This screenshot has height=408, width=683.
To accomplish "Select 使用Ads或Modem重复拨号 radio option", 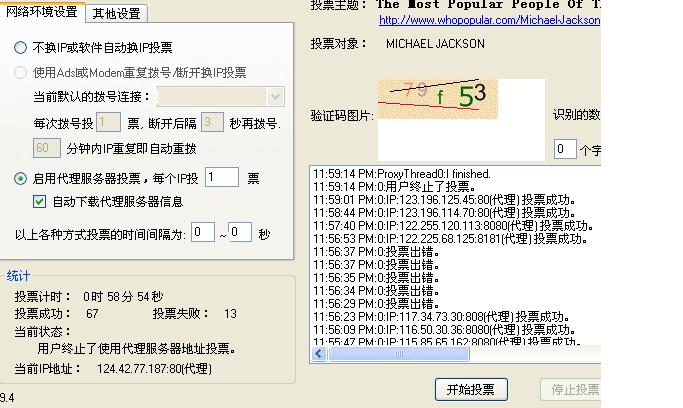I will coord(21,72).
